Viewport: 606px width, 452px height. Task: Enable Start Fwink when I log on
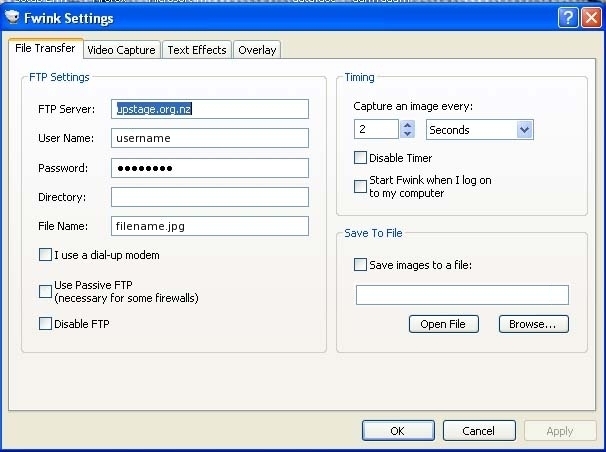point(360,186)
